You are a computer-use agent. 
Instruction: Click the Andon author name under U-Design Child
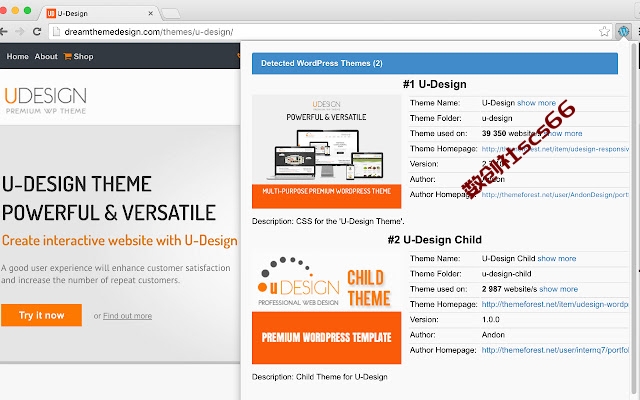click(x=493, y=335)
